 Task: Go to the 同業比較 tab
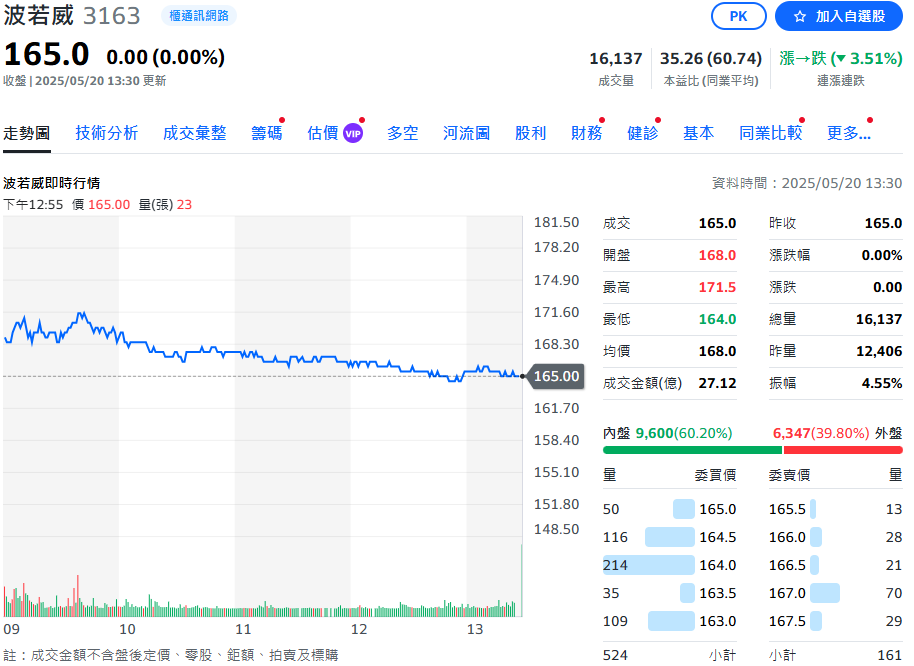click(771, 133)
